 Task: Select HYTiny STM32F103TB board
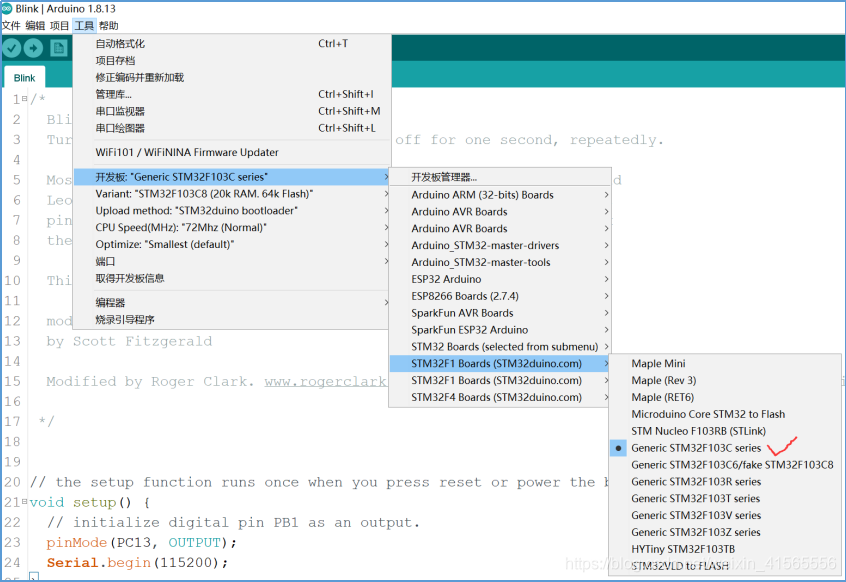click(x=725, y=549)
